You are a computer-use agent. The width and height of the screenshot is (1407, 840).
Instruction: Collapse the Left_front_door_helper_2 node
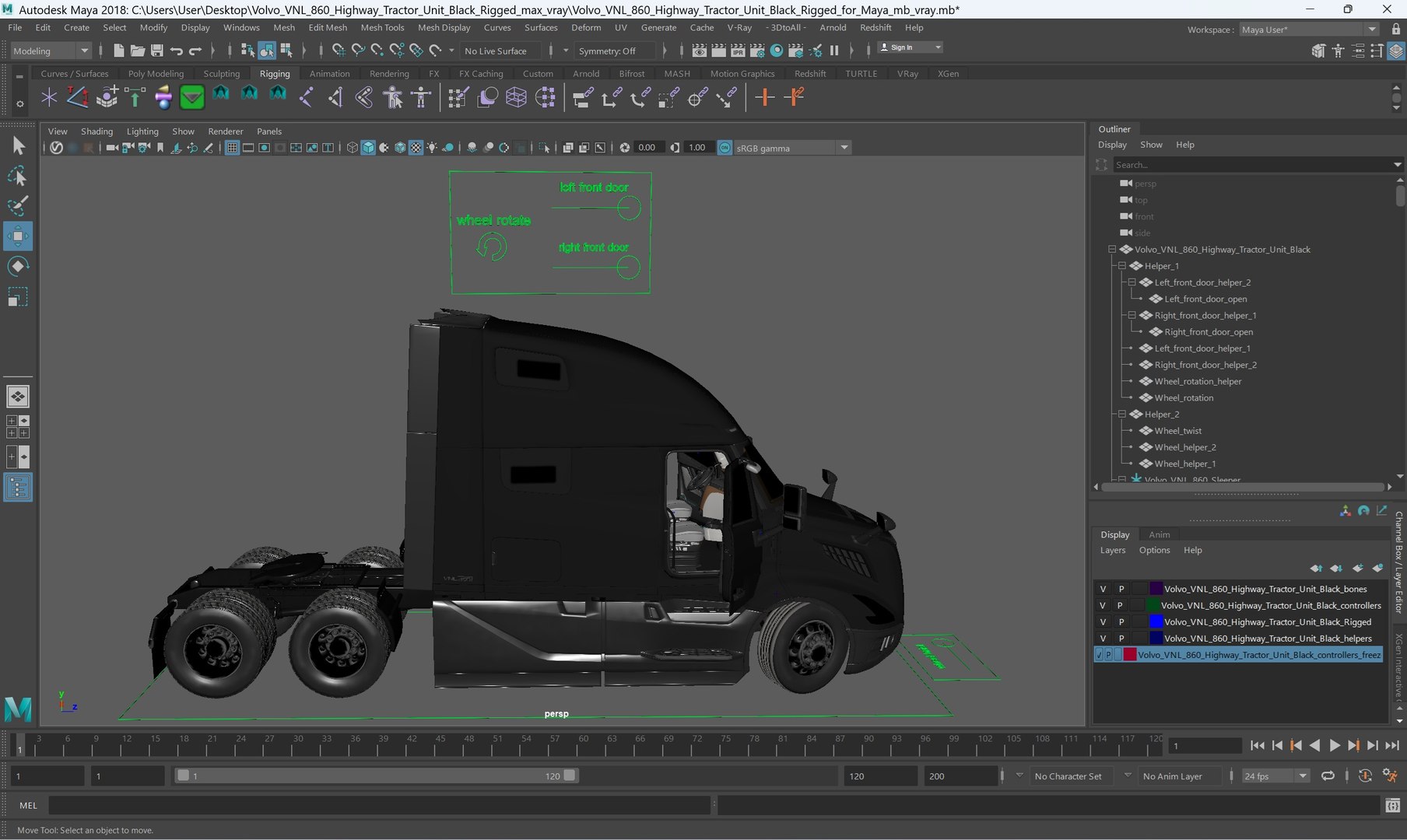point(1132,282)
